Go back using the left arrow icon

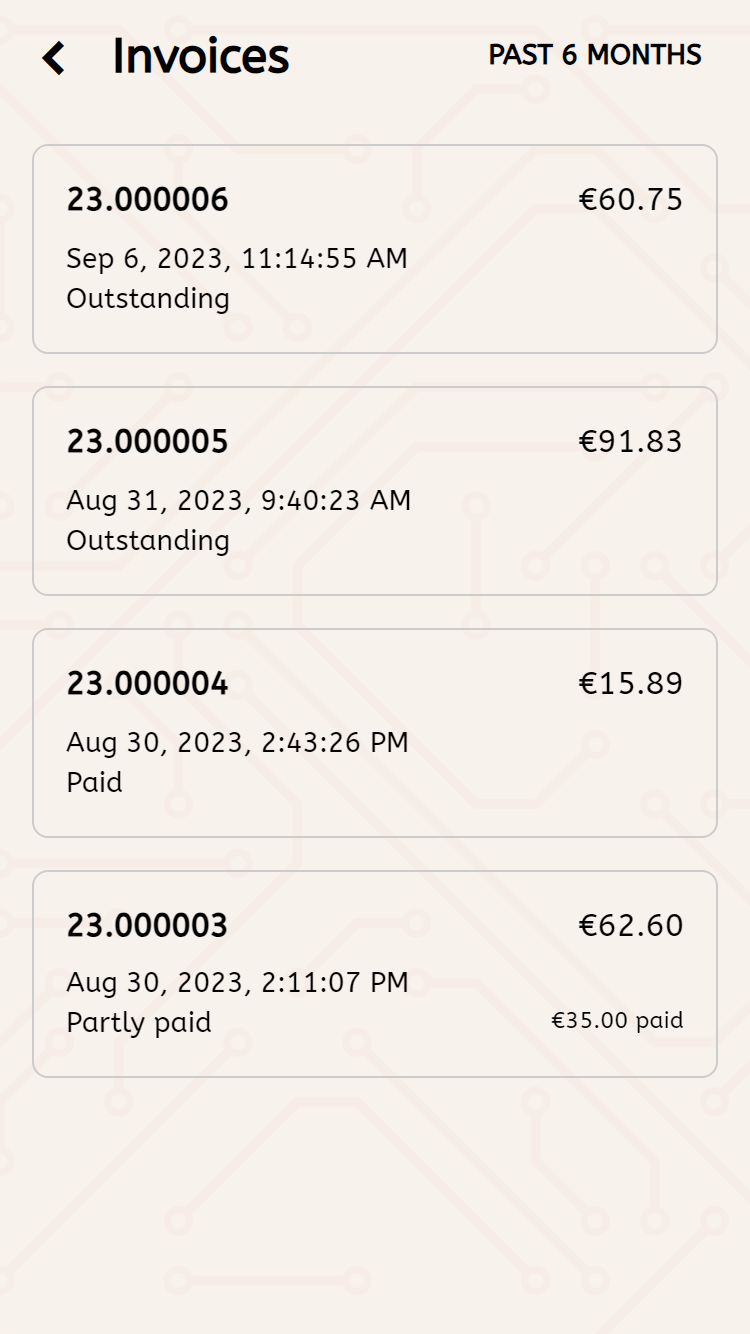tap(54, 58)
